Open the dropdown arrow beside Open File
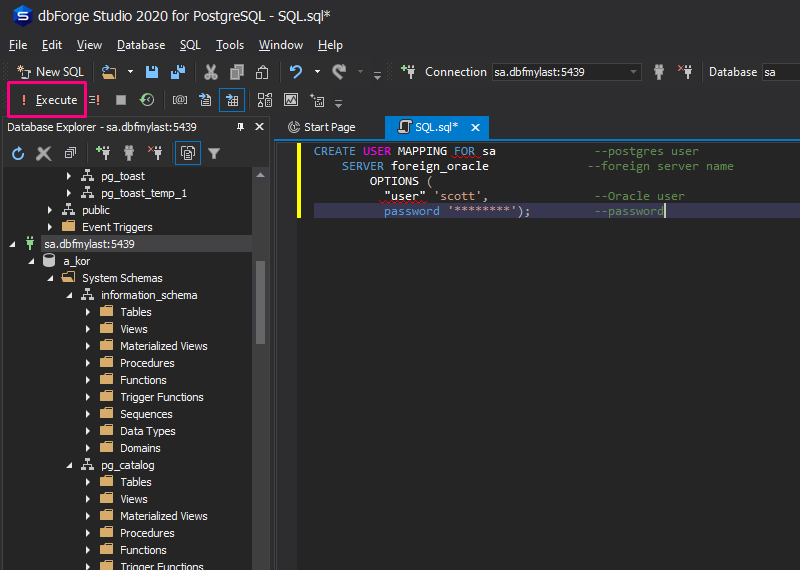The image size is (800, 570). 130,72
